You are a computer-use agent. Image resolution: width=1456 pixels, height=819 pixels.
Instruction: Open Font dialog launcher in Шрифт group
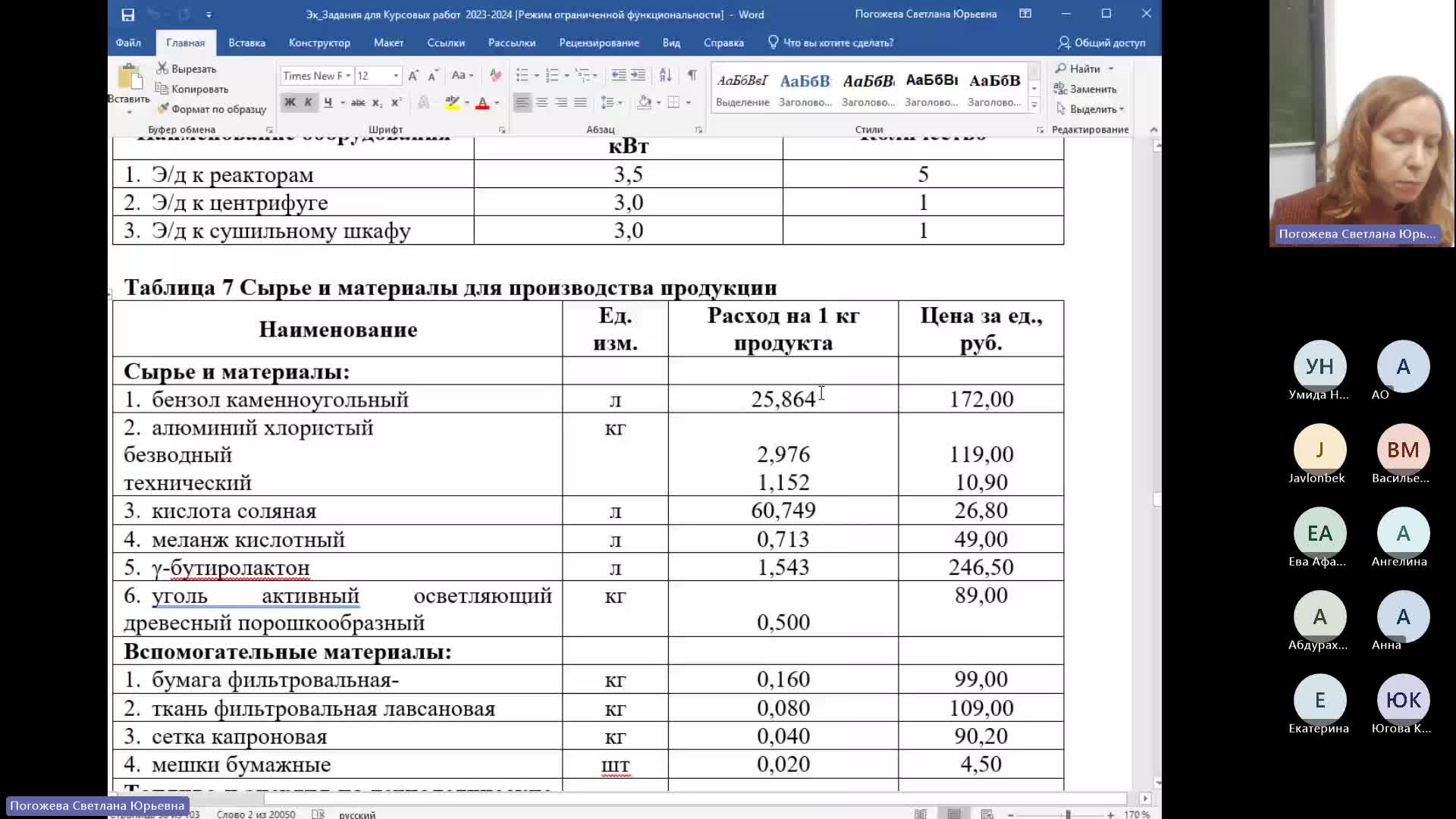pos(502,130)
